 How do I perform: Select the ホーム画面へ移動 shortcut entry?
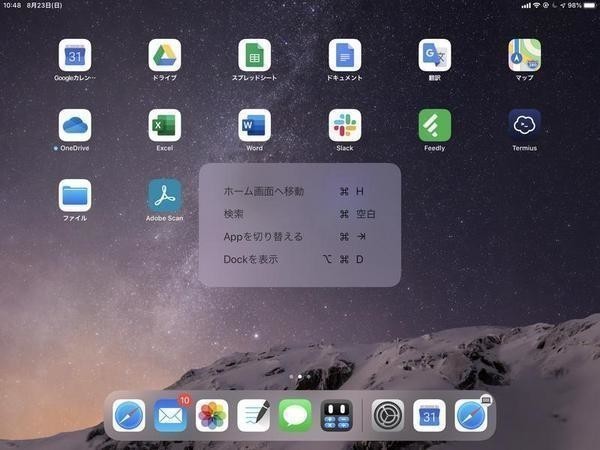point(300,191)
